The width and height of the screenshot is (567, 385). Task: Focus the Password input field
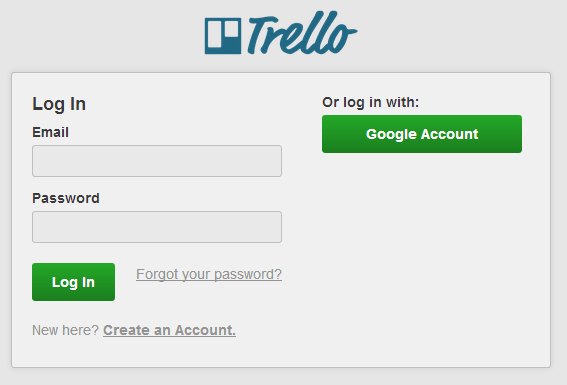(x=157, y=227)
